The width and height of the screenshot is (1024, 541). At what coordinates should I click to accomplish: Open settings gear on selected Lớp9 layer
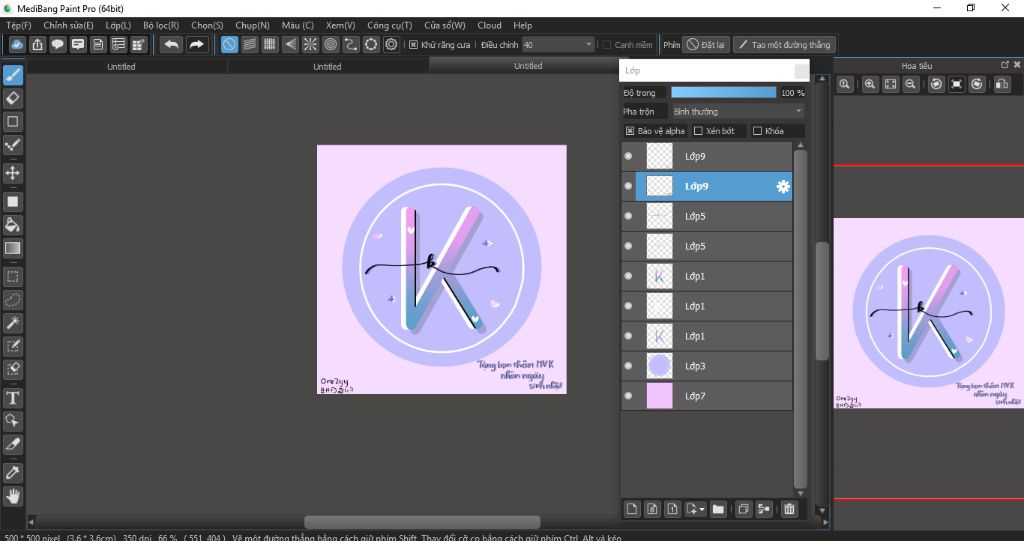[783, 186]
